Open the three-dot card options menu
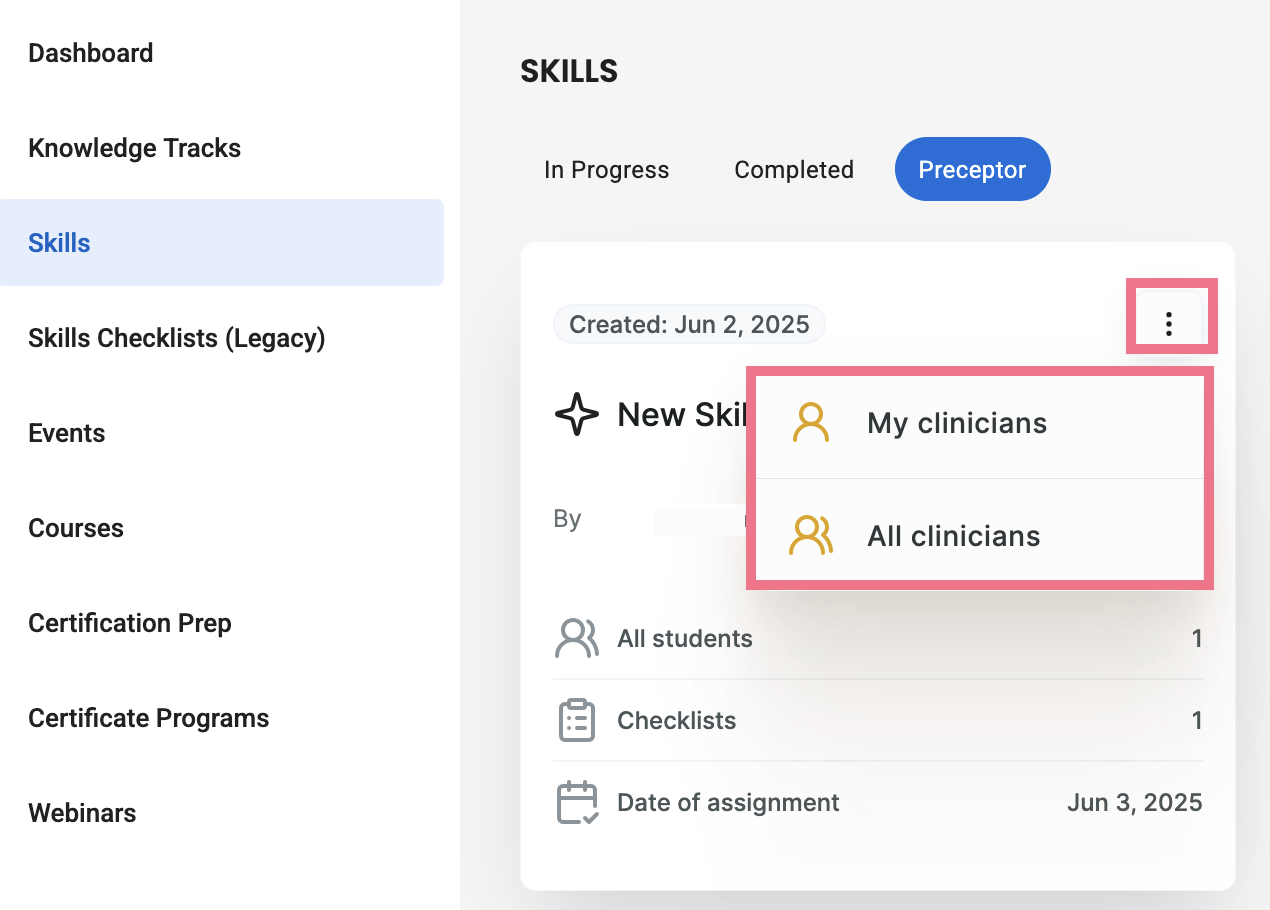This screenshot has height=910, width=1270. pos(1168,323)
